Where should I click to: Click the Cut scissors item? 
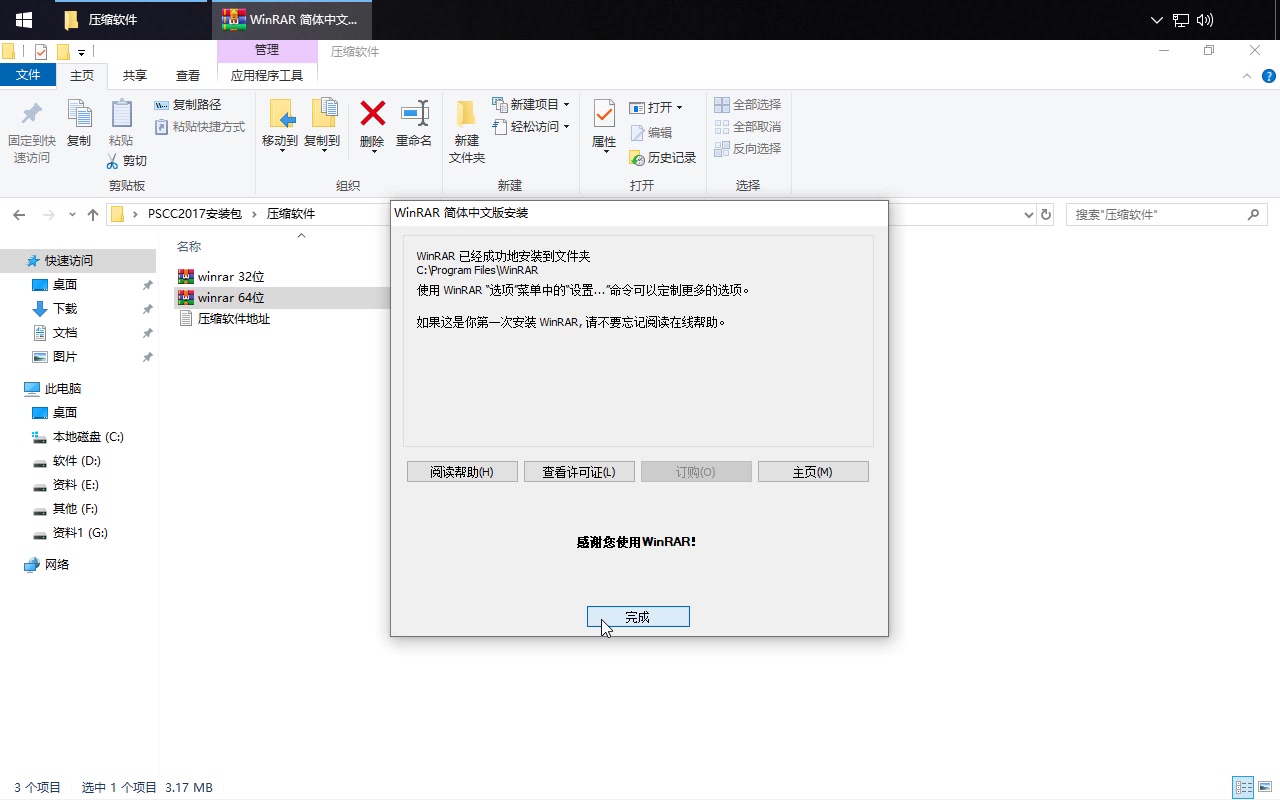[x=126, y=160]
